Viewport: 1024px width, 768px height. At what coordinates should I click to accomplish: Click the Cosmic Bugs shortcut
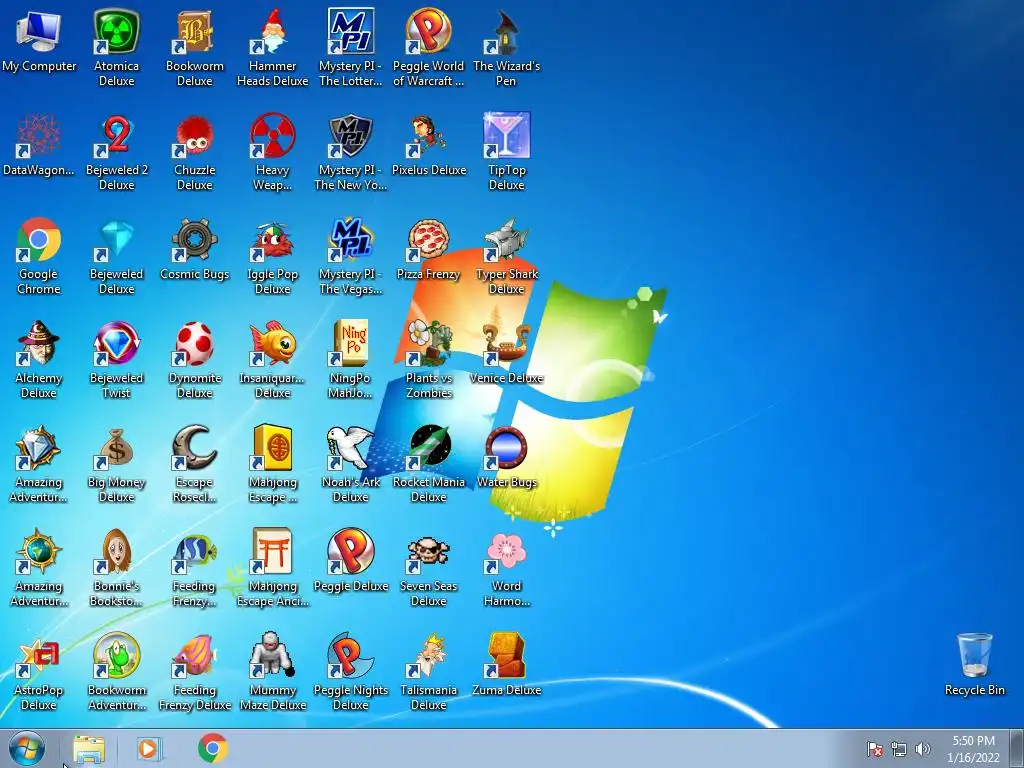coord(195,240)
